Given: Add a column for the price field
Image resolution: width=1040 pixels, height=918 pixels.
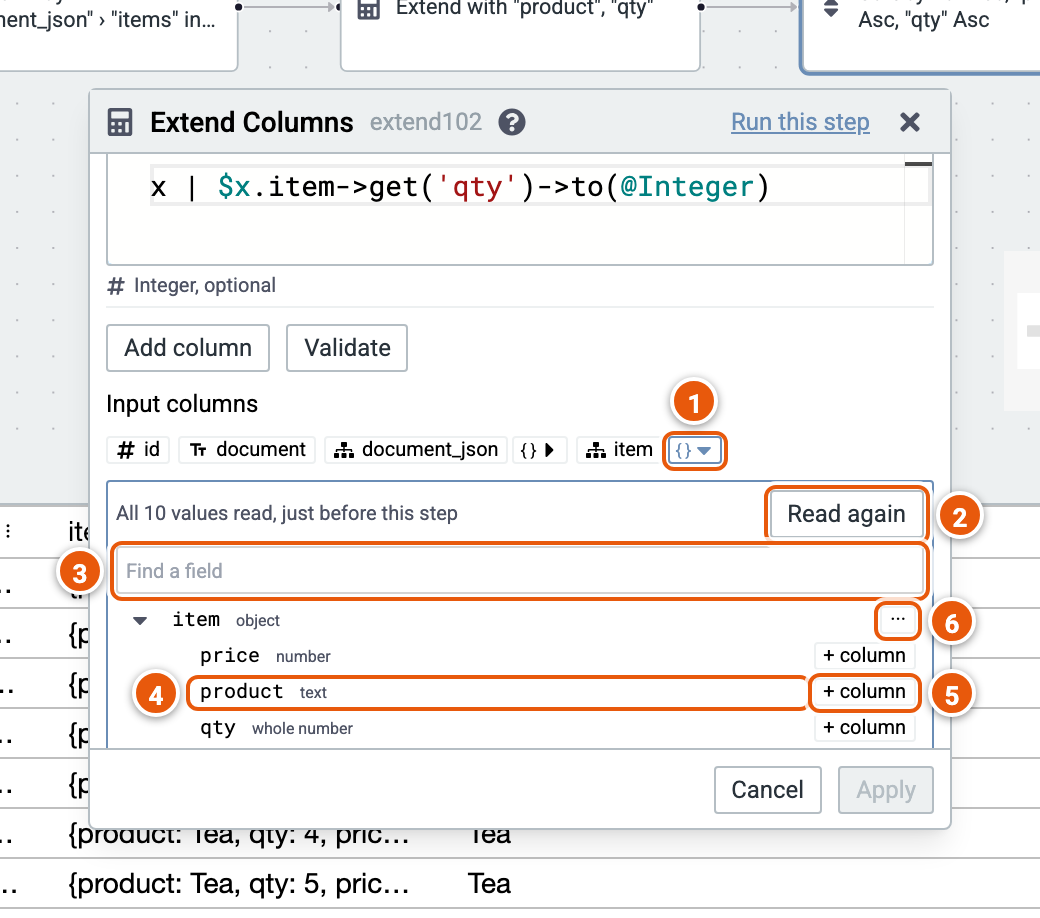Looking at the screenshot, I should click(864, 655).
